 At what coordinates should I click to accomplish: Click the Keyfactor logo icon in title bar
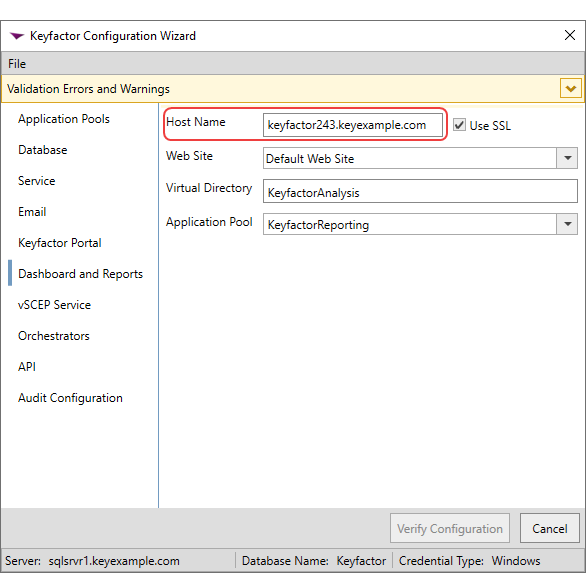pyautogui.click(x=17, y=36)
